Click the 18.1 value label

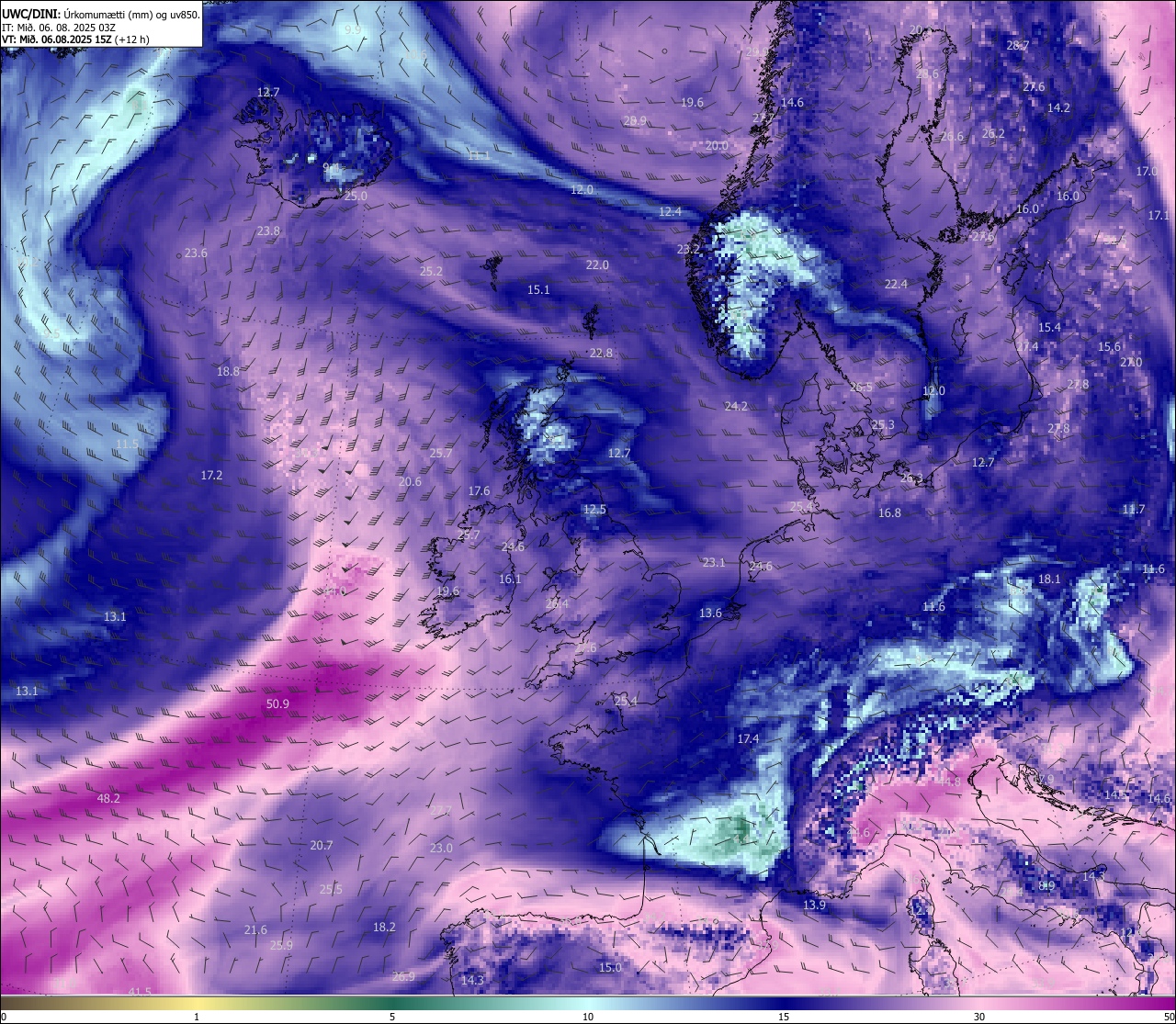(1048, 579)
